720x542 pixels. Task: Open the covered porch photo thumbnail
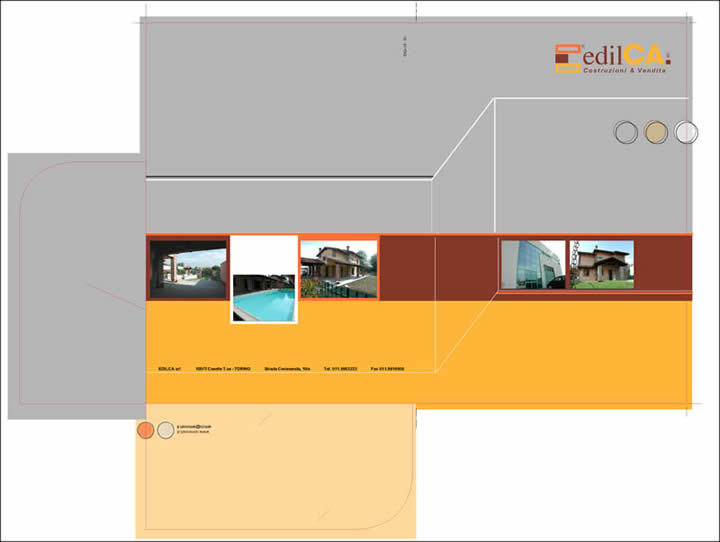coord(188,268)
